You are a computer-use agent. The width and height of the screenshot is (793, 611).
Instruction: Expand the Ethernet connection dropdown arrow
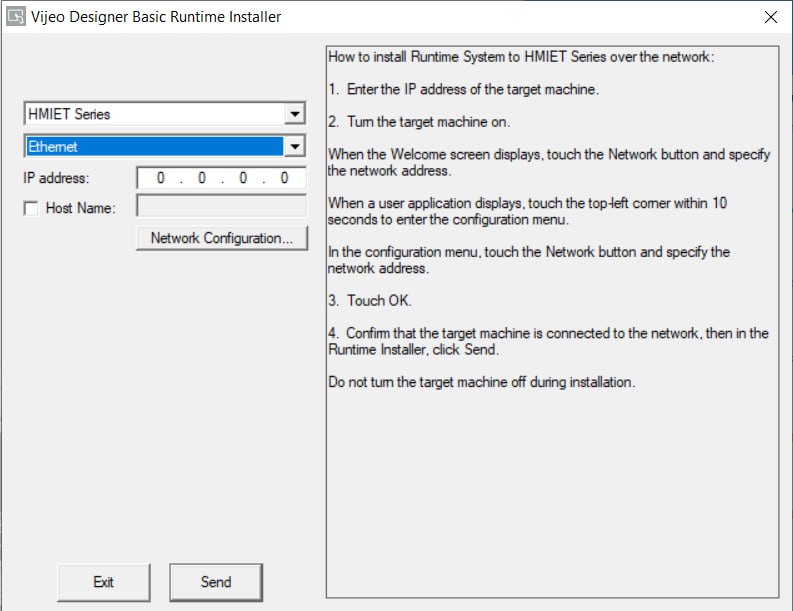pyautogui.click(x=294, y=147)
